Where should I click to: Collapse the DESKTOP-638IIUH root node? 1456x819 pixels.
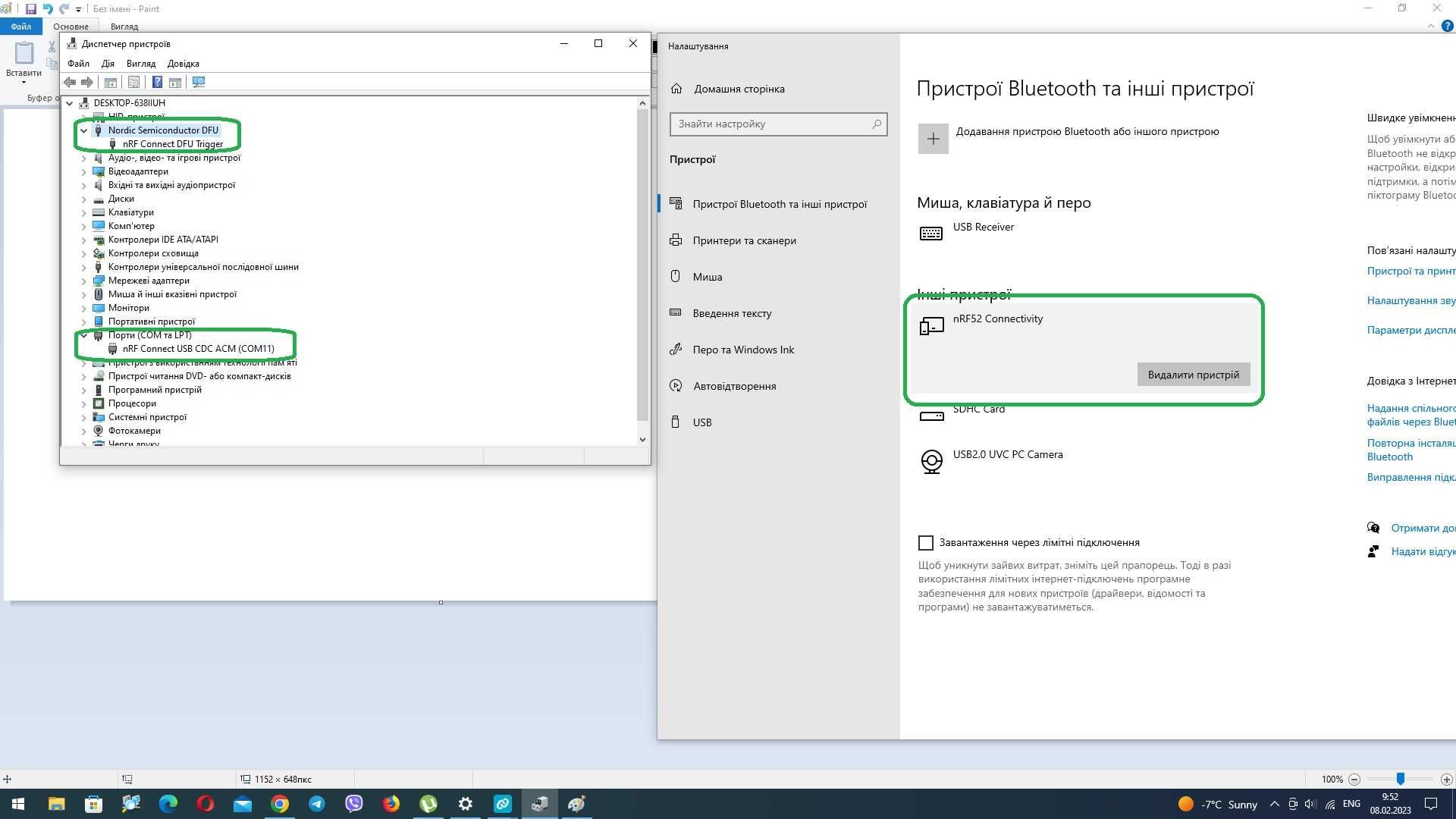click(70, 103)
